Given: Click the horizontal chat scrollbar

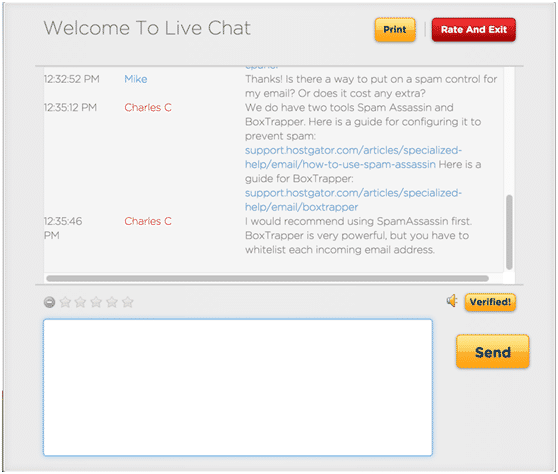Looking at the screenshot, I should pyautogui.click(x=267, y=278).
